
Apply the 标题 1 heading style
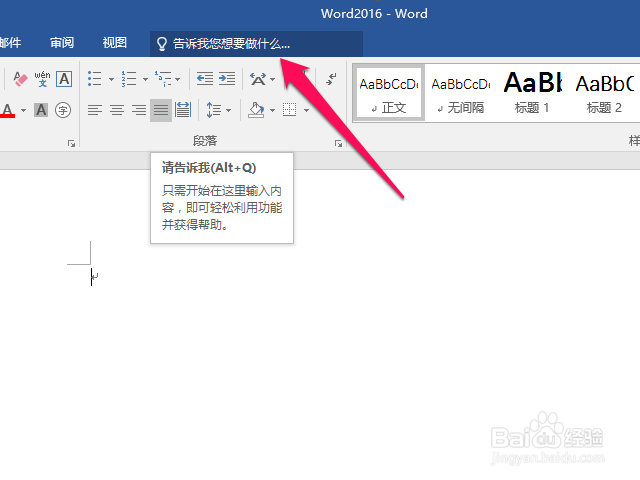[x=533, y=93]
